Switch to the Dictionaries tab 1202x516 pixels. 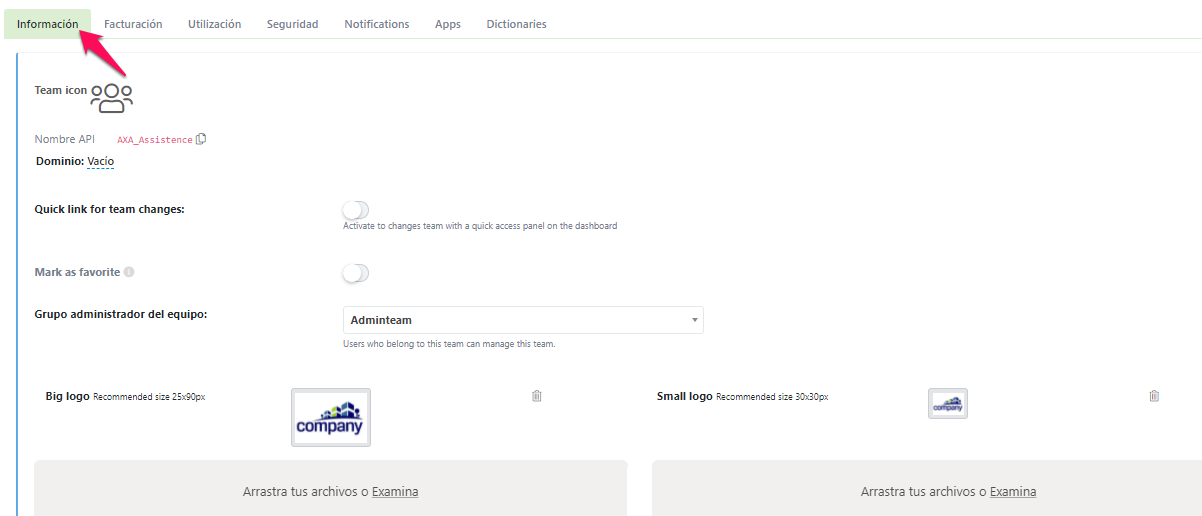(516, 24)
